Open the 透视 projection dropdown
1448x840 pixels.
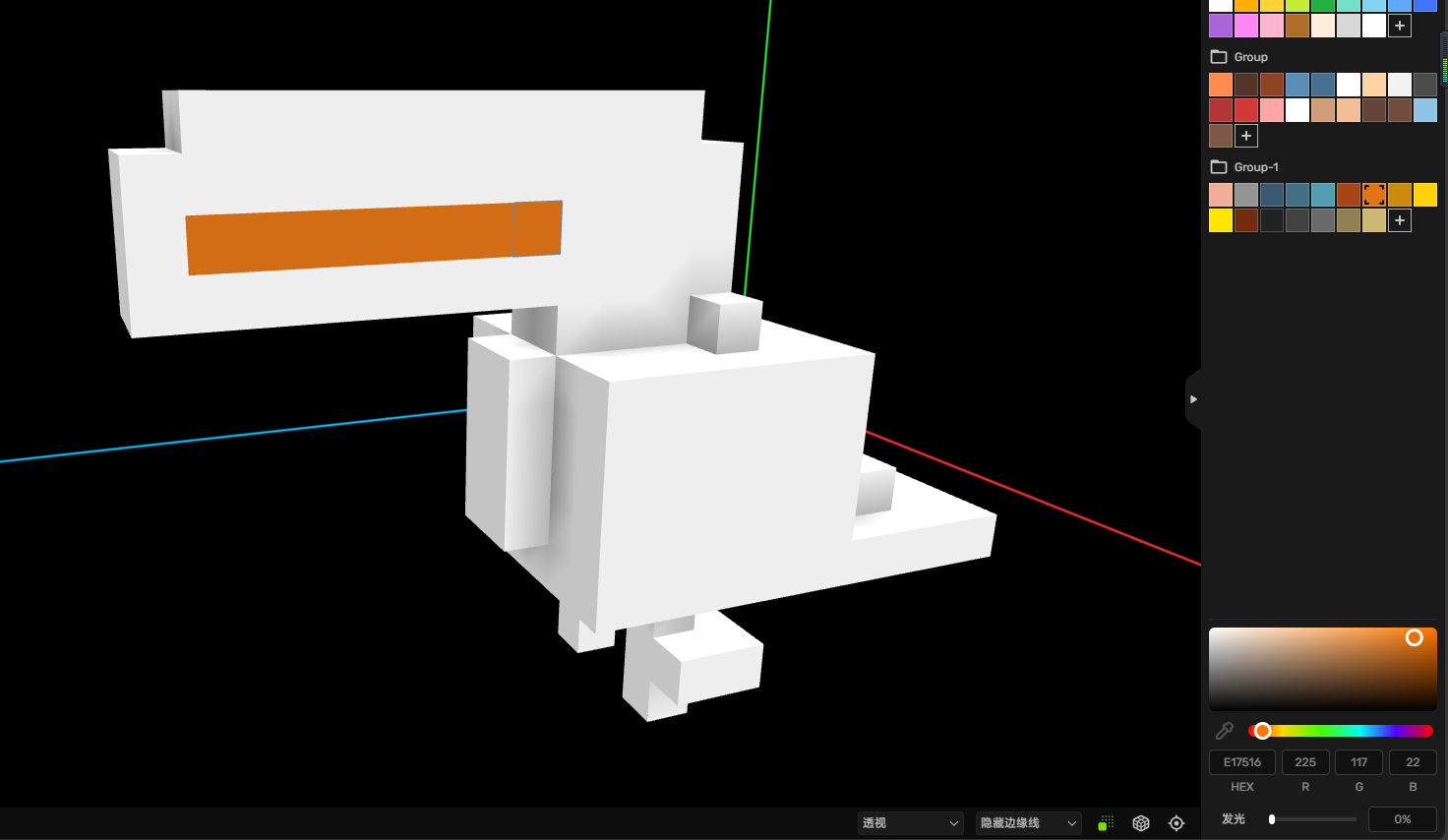click(x=910, y=823)
